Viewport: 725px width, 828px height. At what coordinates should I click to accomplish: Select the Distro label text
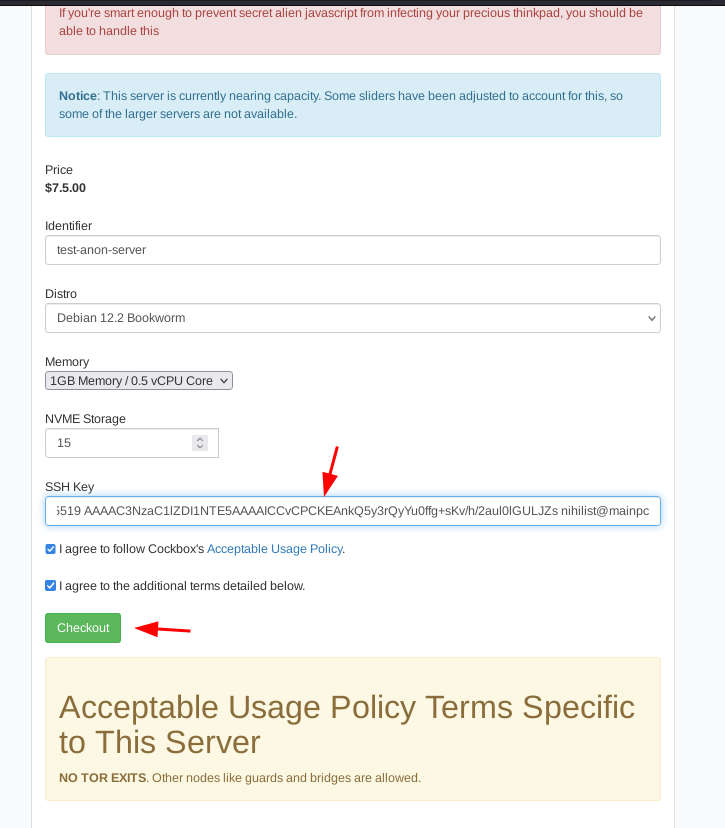[x=61, y=294]
